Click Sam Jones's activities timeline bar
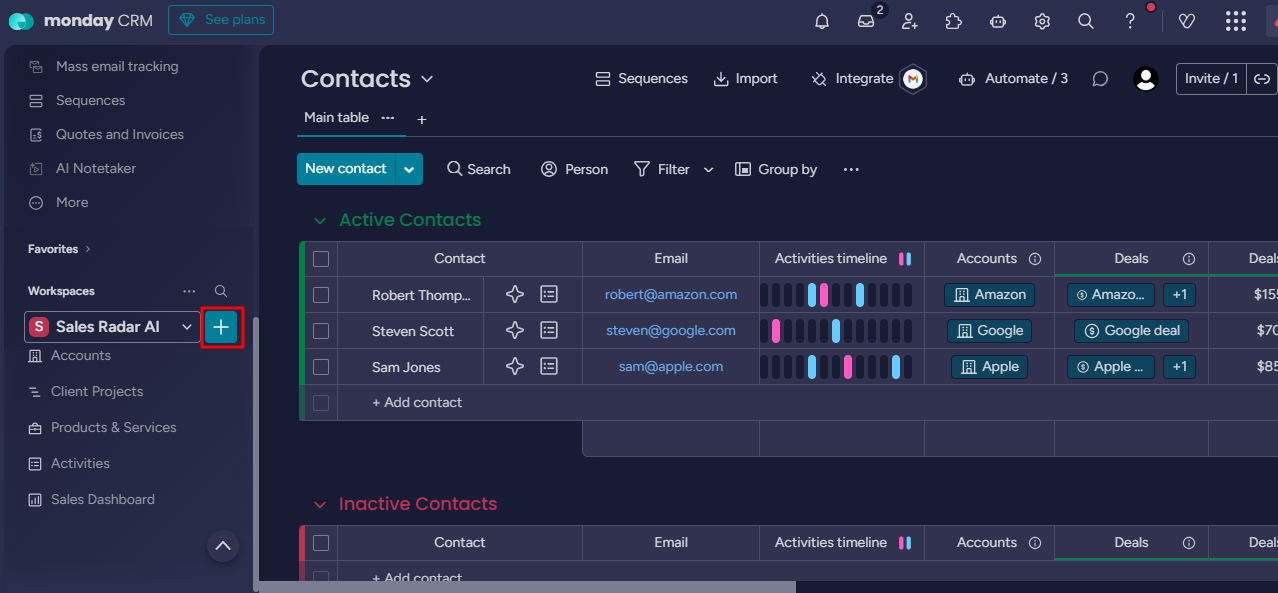 836,367
